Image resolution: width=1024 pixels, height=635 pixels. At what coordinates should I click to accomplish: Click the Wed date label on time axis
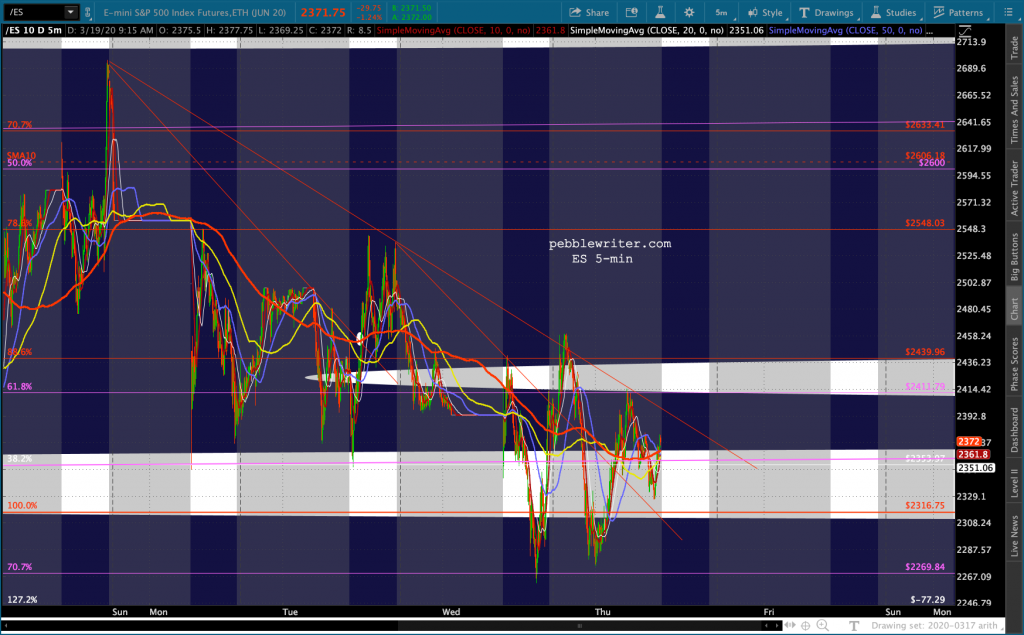(x=451, y=612)
